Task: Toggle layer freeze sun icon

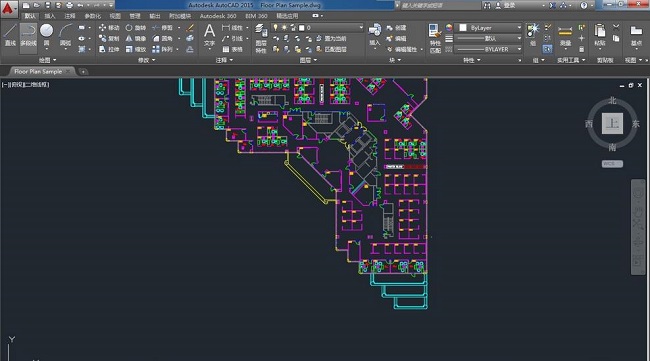Action: click(x=284, y=27)
